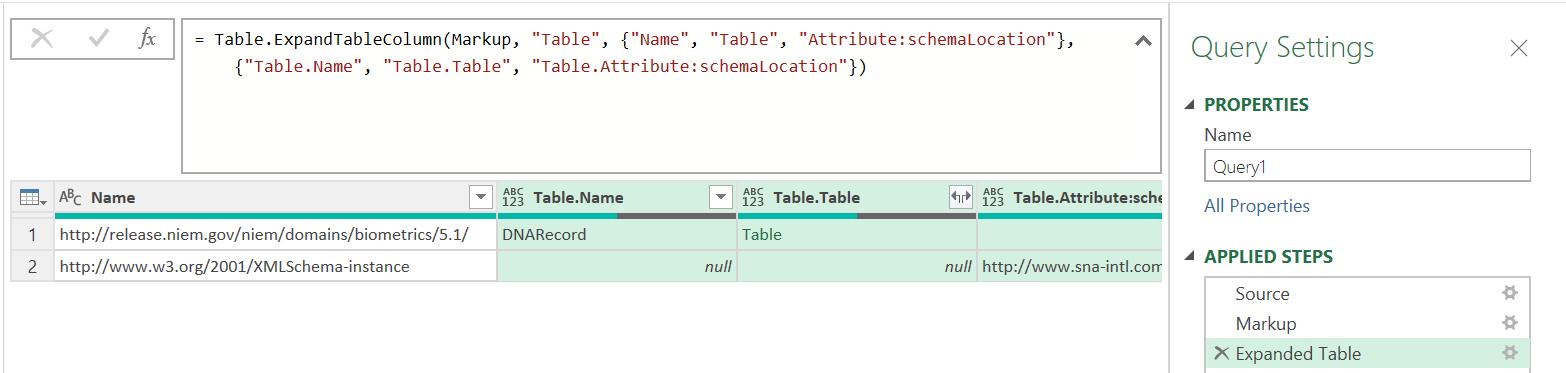Open settings gear for Markup step
Image resolution: width=1566 pixels, height=373 pixels.
[1510, 323]
